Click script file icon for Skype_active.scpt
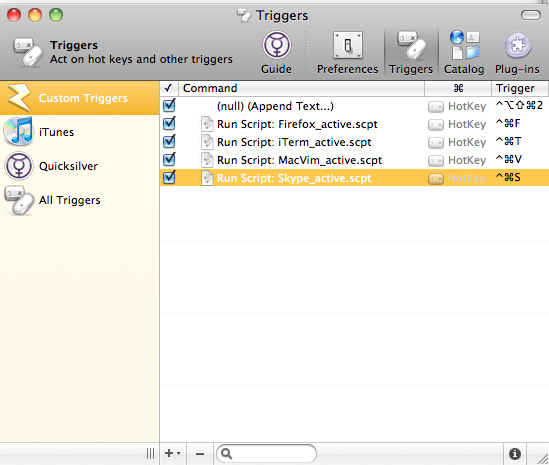Viewport: 549px width, 465px height. 207,178
